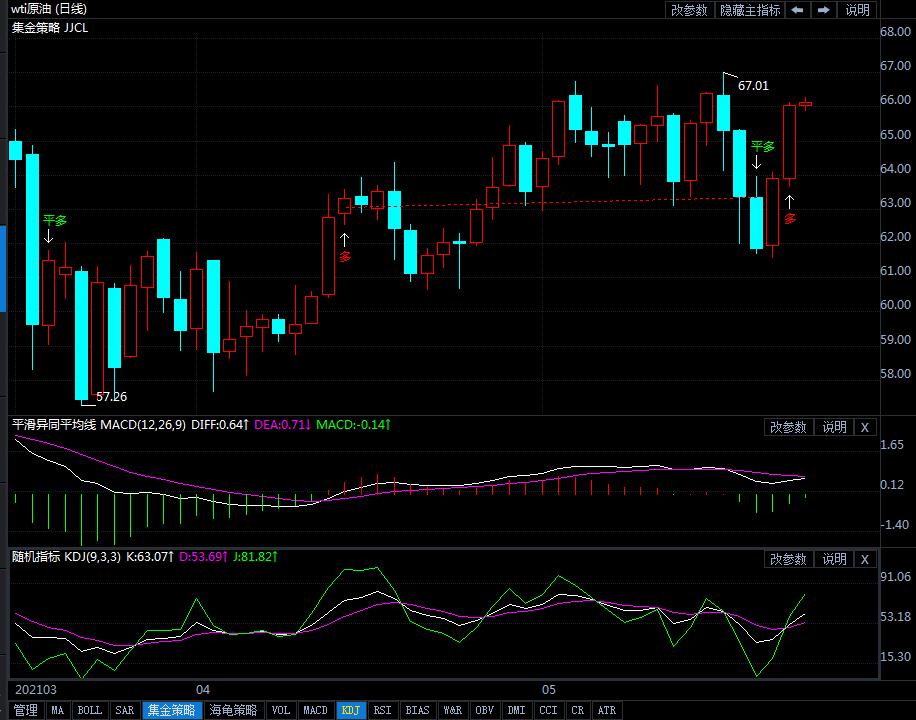The width and height of the screenshot is (916, 720).
Task: Open 说明 in the top toolbar
Action: pyautogui.click(x=858, y=10)
